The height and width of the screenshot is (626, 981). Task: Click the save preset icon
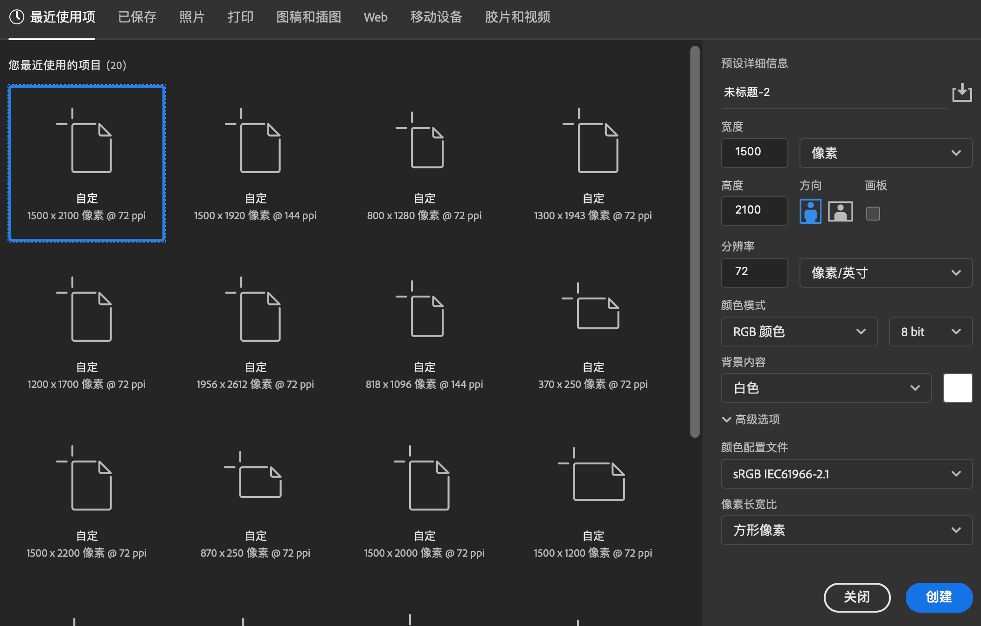962,93
